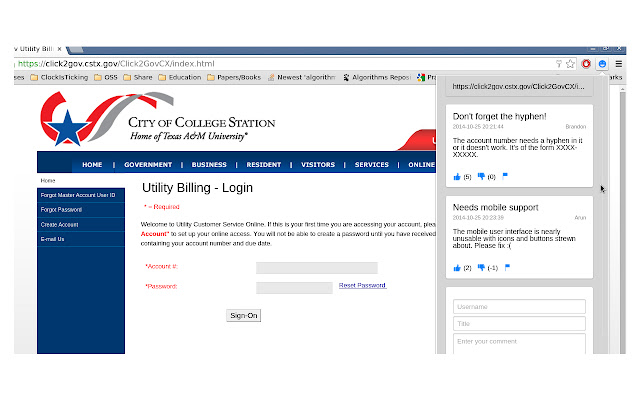Click the Home breadcrumb link

(x=48, y=180)
